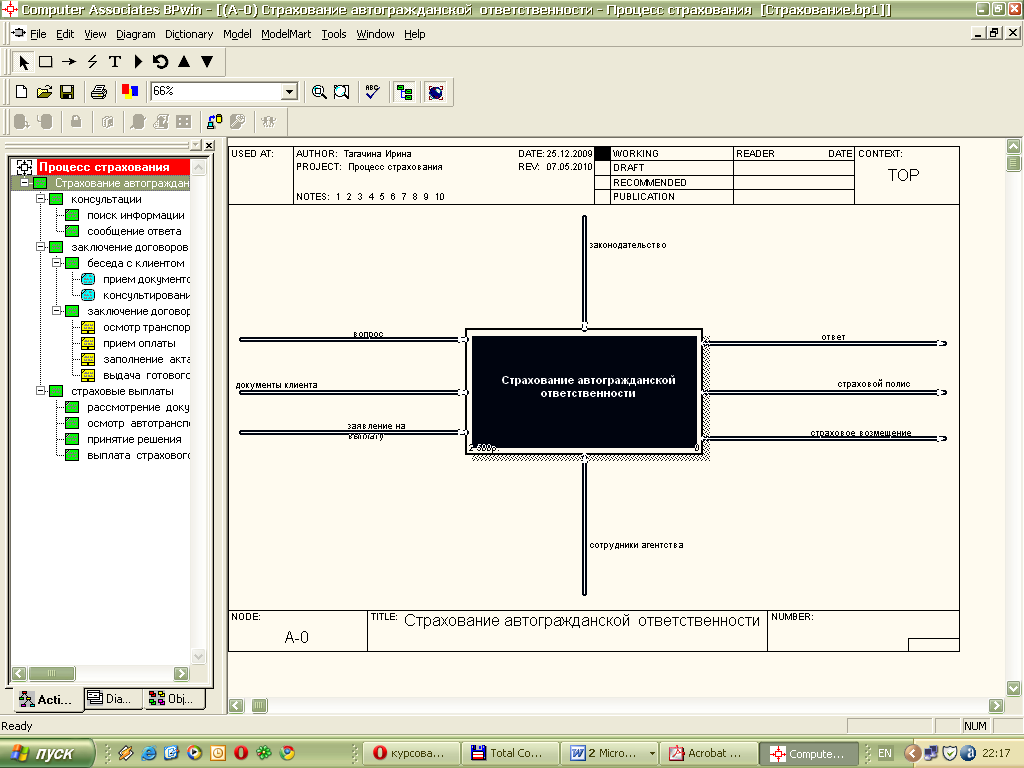Screen dimensions: 1024x768
Task: Open the Diagram menu
Action: (136, 34)
